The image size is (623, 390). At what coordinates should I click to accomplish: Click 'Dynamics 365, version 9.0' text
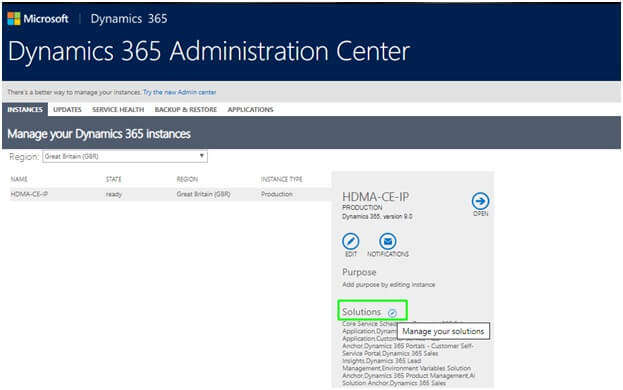click(377, 216)
